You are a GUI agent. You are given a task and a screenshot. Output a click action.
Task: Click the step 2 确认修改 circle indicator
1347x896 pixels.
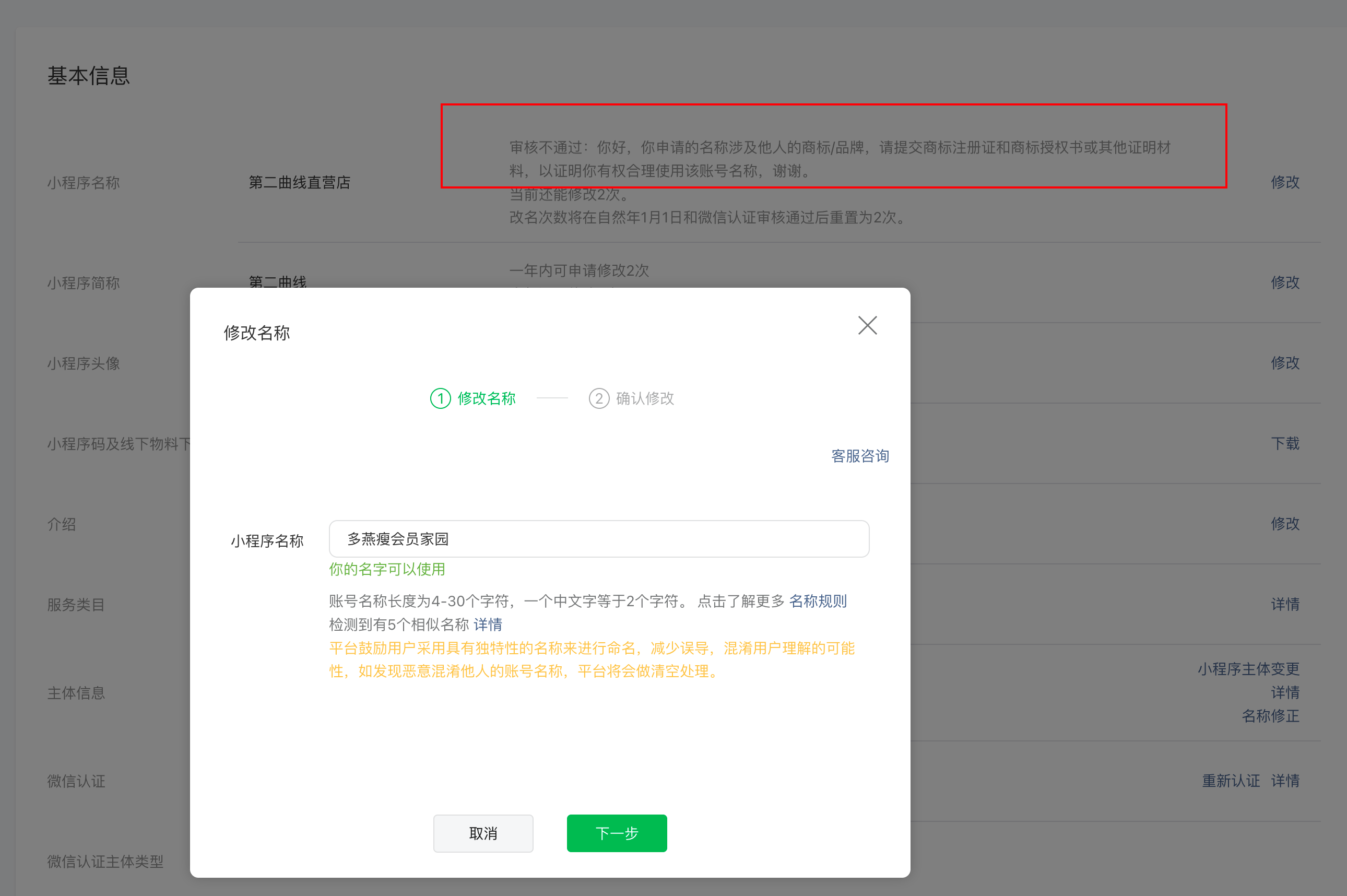click(599, 398)
